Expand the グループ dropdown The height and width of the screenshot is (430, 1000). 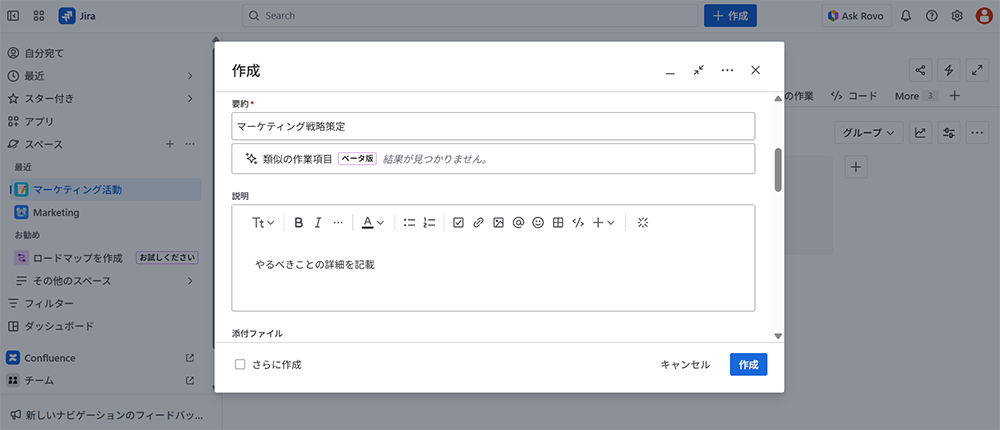pos(867,132)
